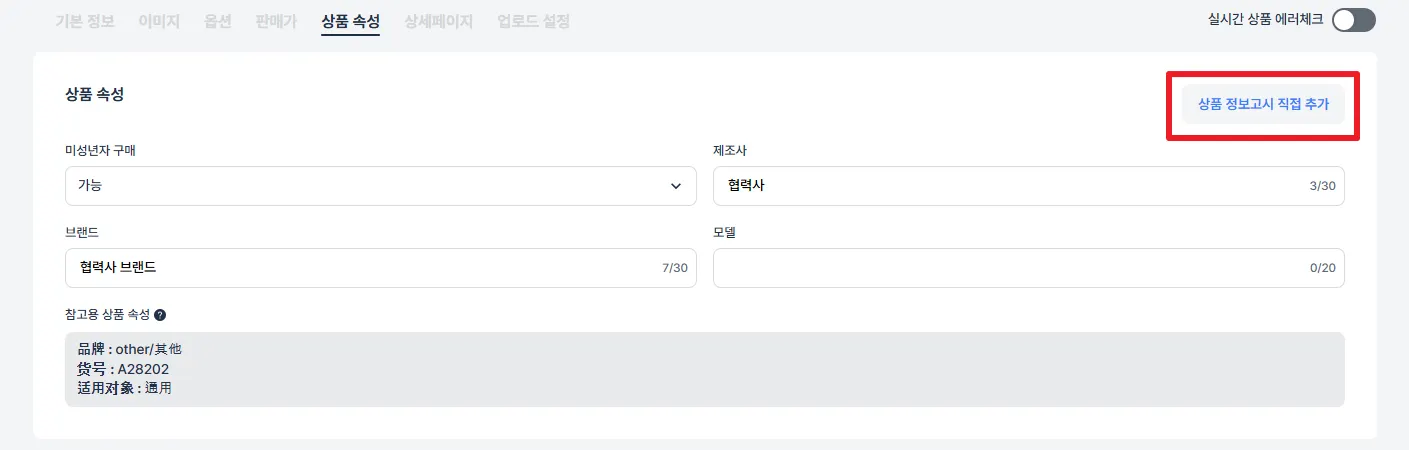Viewport: 1409px width, 450px height.
Task: Switch to the 업로드 설정 tab
Action: point(533,20)
